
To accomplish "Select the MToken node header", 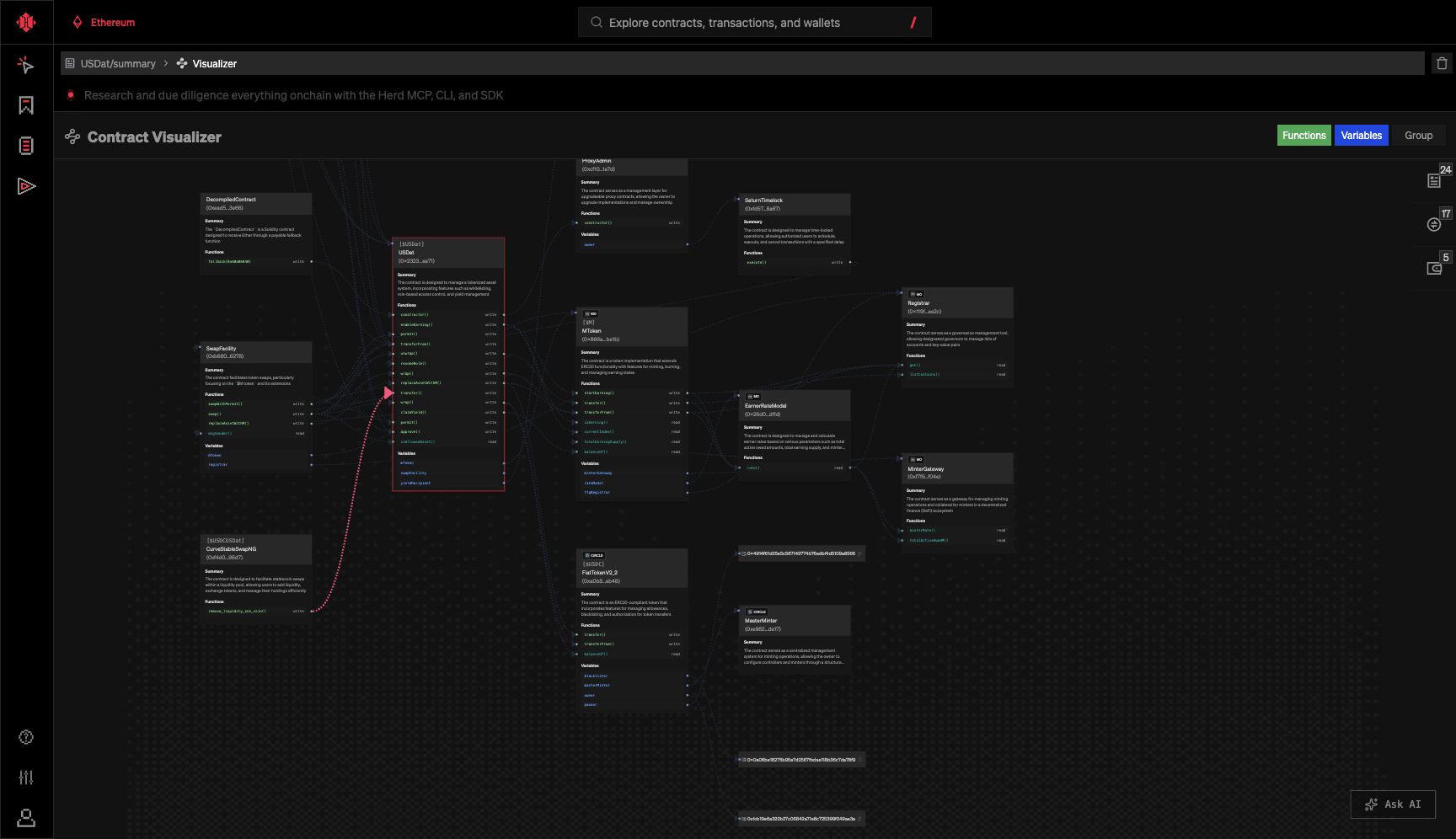I will (x=632, y=326).
